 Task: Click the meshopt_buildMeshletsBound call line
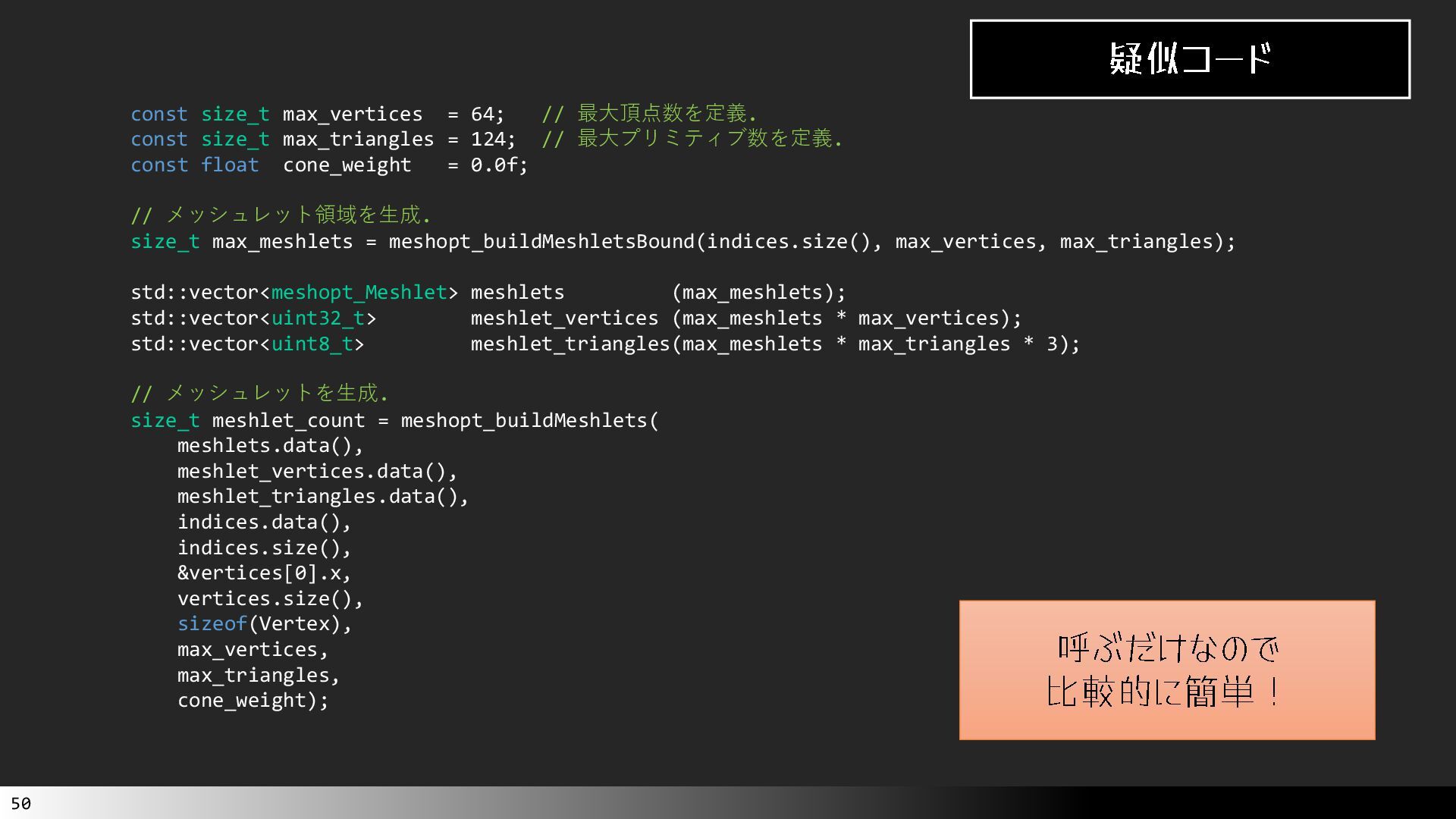[x=682, y=242]
